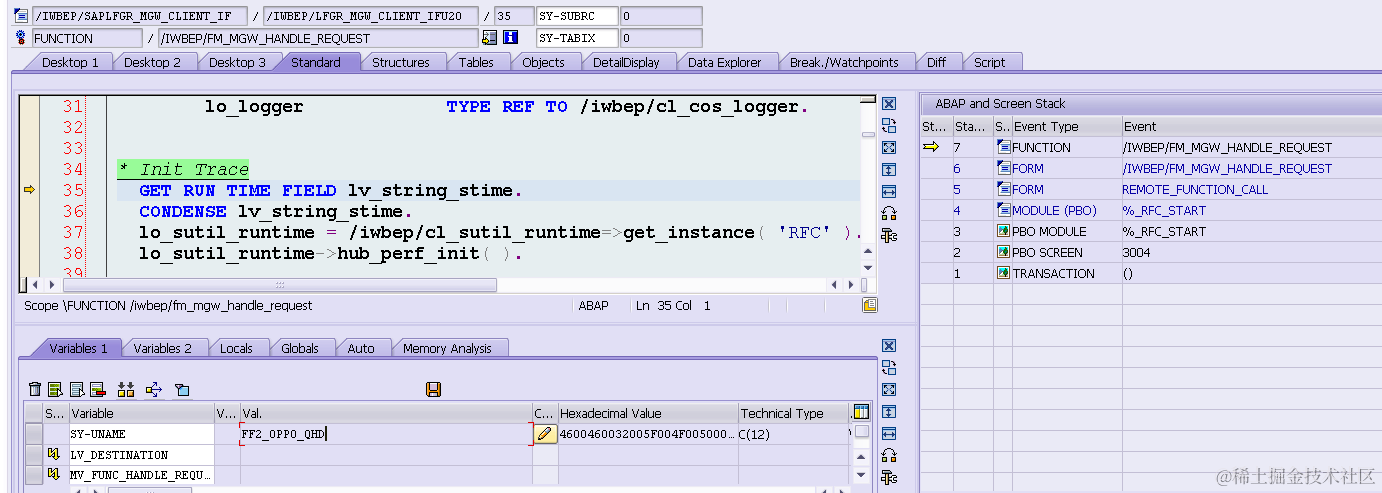
Task: Maximize the Variables tool to full screen
Action: [x=888, y=390]
